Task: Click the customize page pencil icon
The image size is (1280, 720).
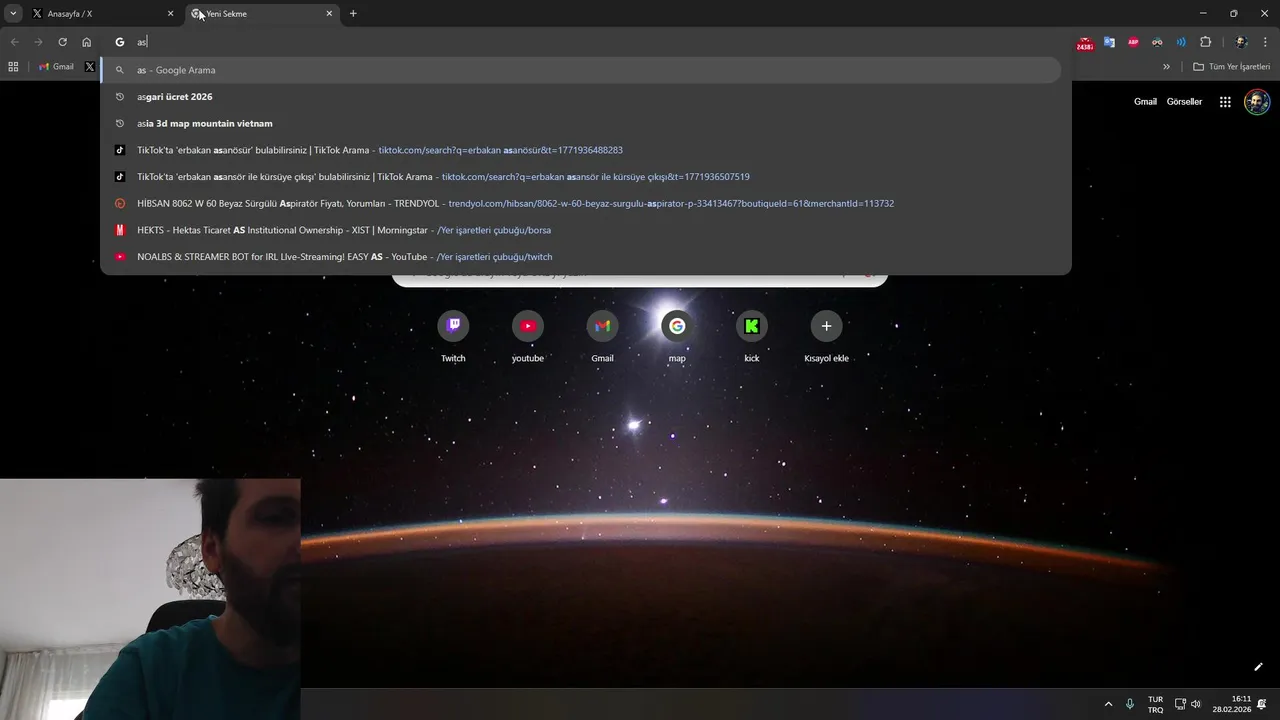Action: [1258, 667]
